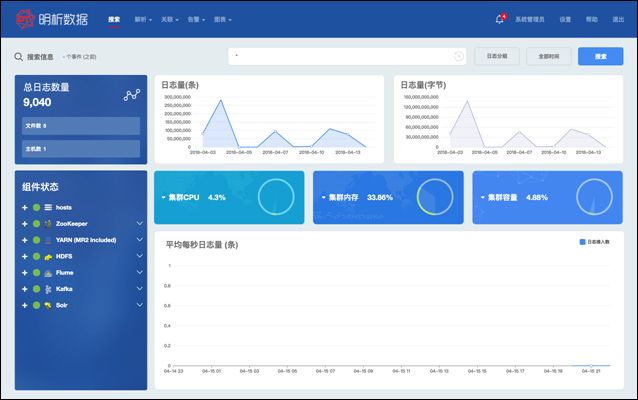Expand the Flume row chevron

140,272
